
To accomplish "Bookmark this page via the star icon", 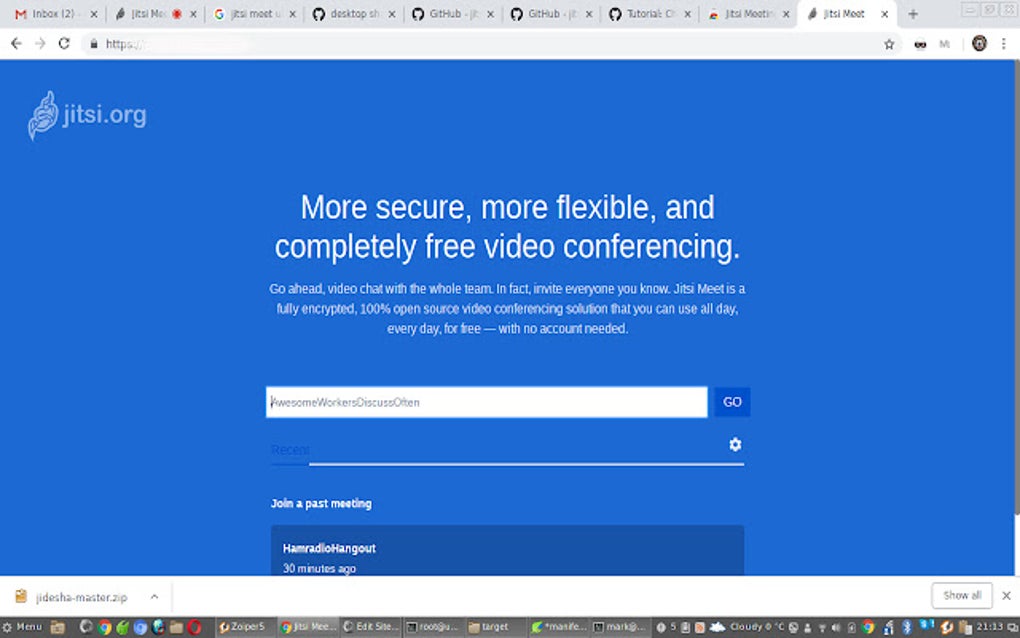I will point(889,43).
